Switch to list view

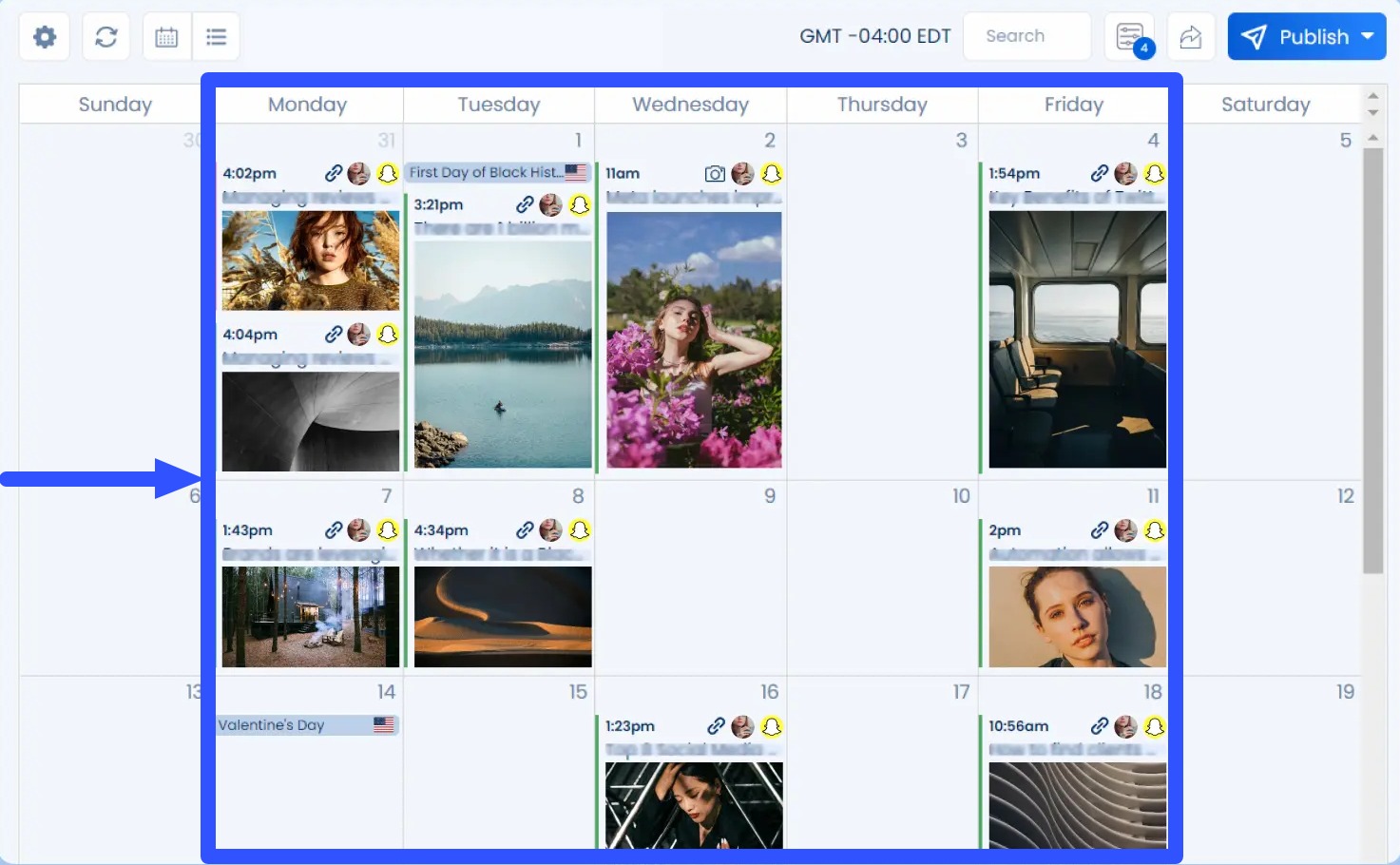pyautogui.click(x=216, y=37)
